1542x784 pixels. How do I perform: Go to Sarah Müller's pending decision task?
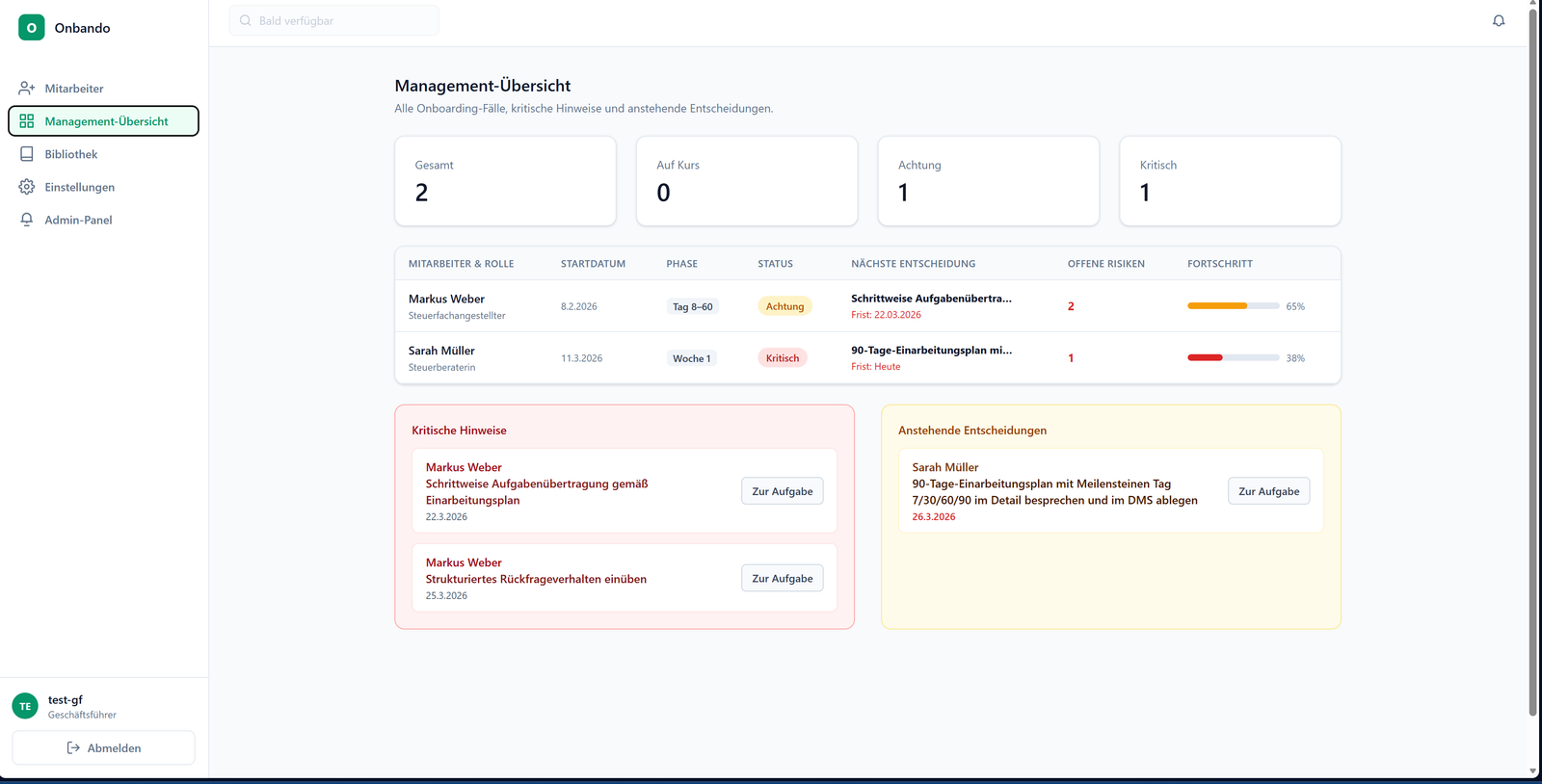[x=1268, y=491]
